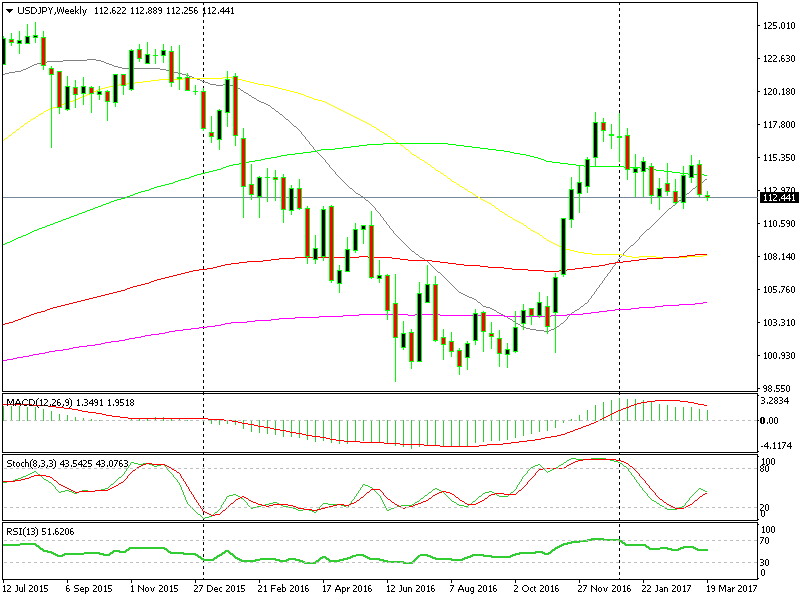Image resolution: width=800 pixels, height=600 pixels.
Task: Select the 21 Feb 2016 date label
Action: (x=283, y=588)
